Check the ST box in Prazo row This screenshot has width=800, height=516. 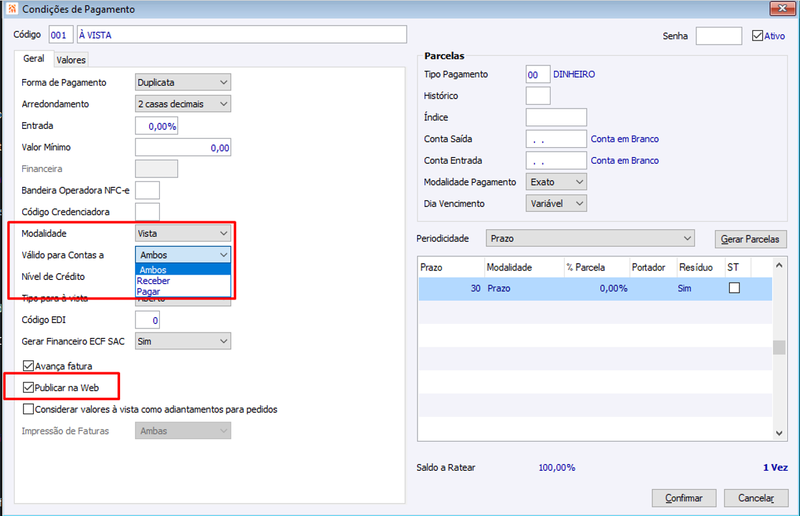click(x=734, y=288)
